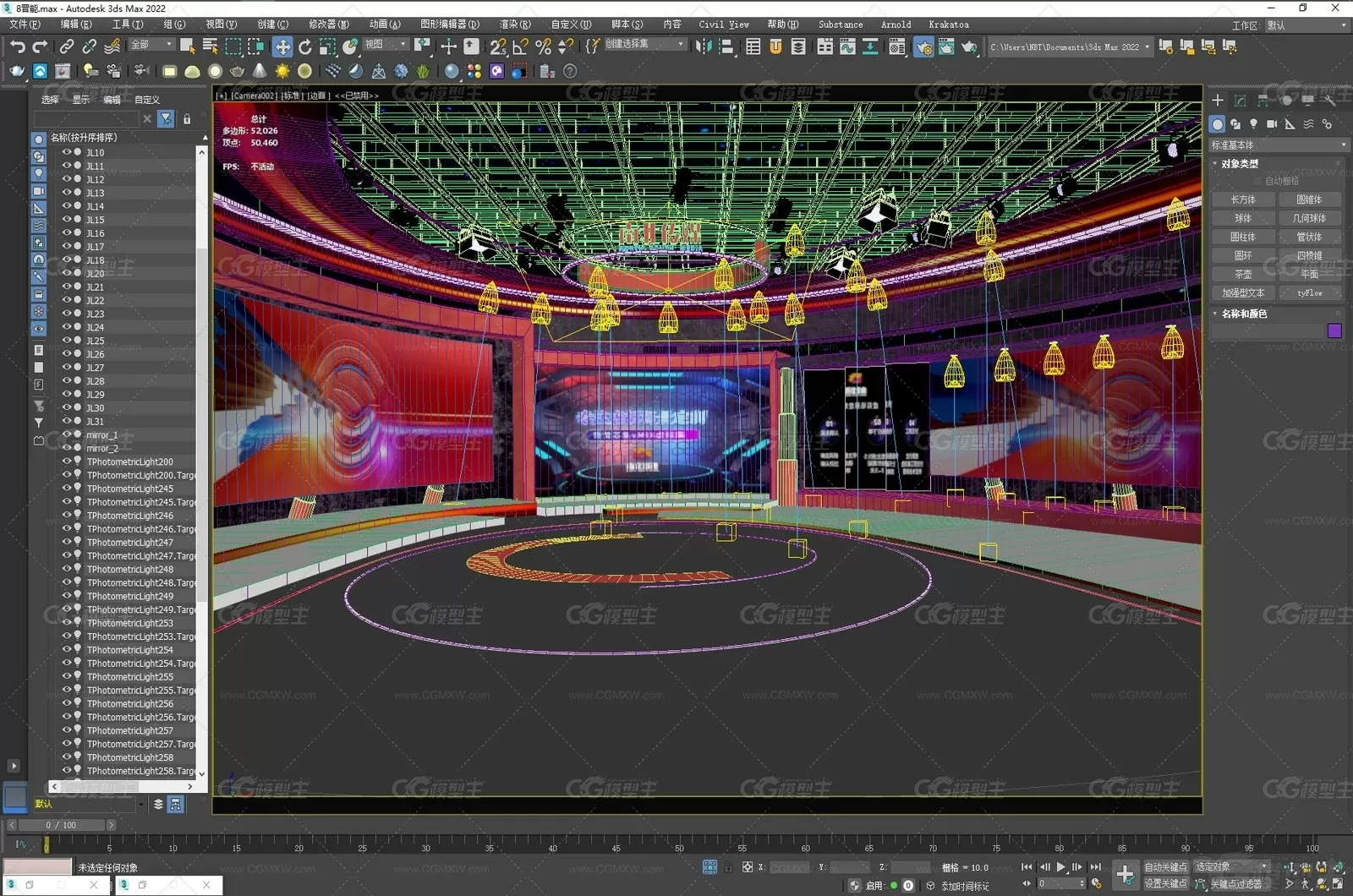Open the 标准基本体 category dropdown
The width and height of the screenshot is (1353, 896).
(x=1278, y=145)
